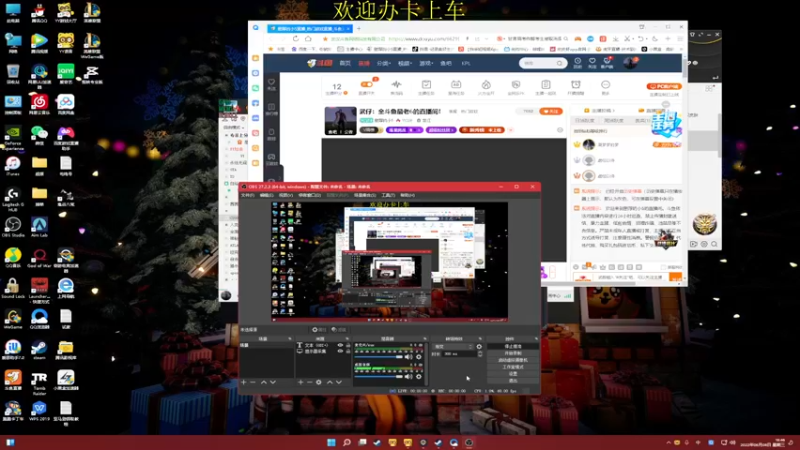The image size is (800, 450).
Task: Adjust first mixer channel volume slider
Action: (x=379, y=357)
